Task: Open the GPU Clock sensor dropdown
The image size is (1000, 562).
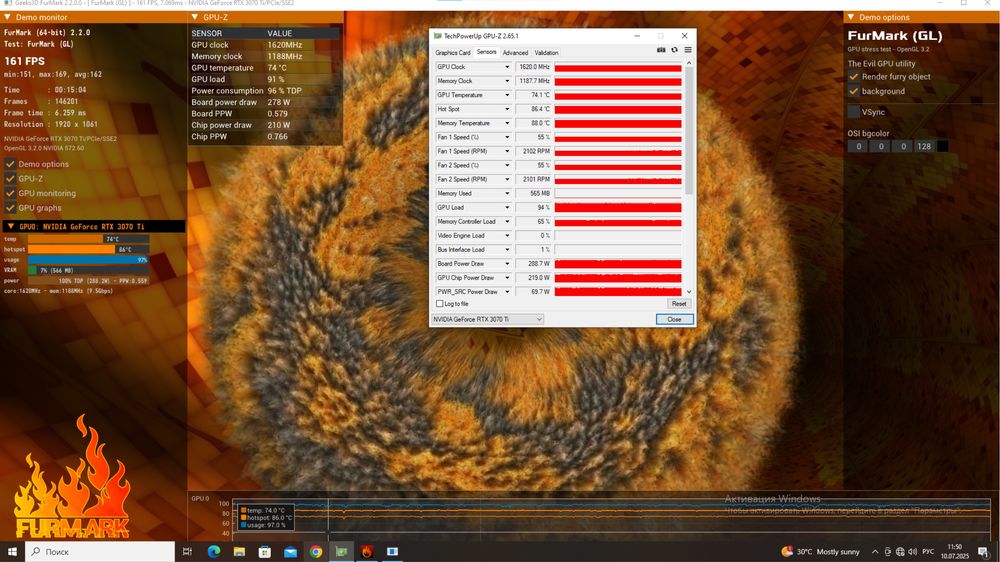Action: (507, 67)
